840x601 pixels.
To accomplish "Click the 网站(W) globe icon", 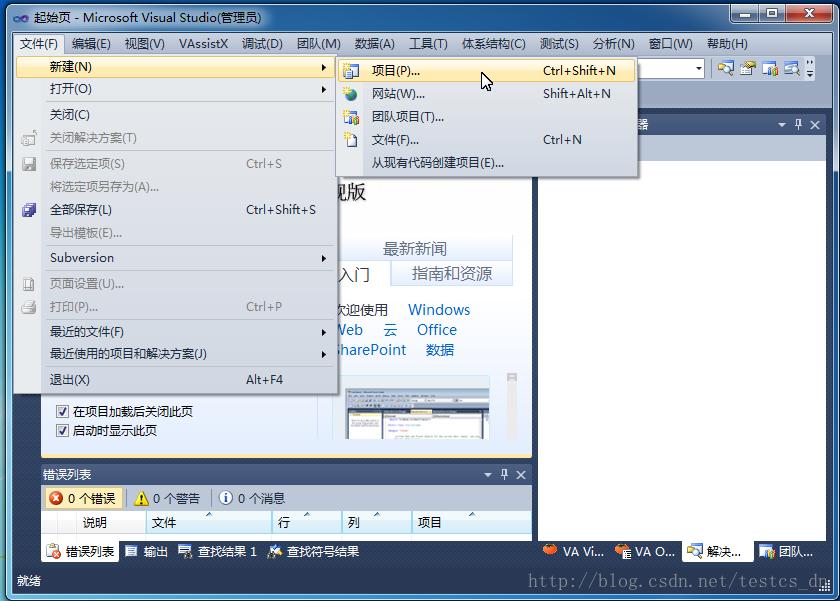I will (x=350, y=94).
